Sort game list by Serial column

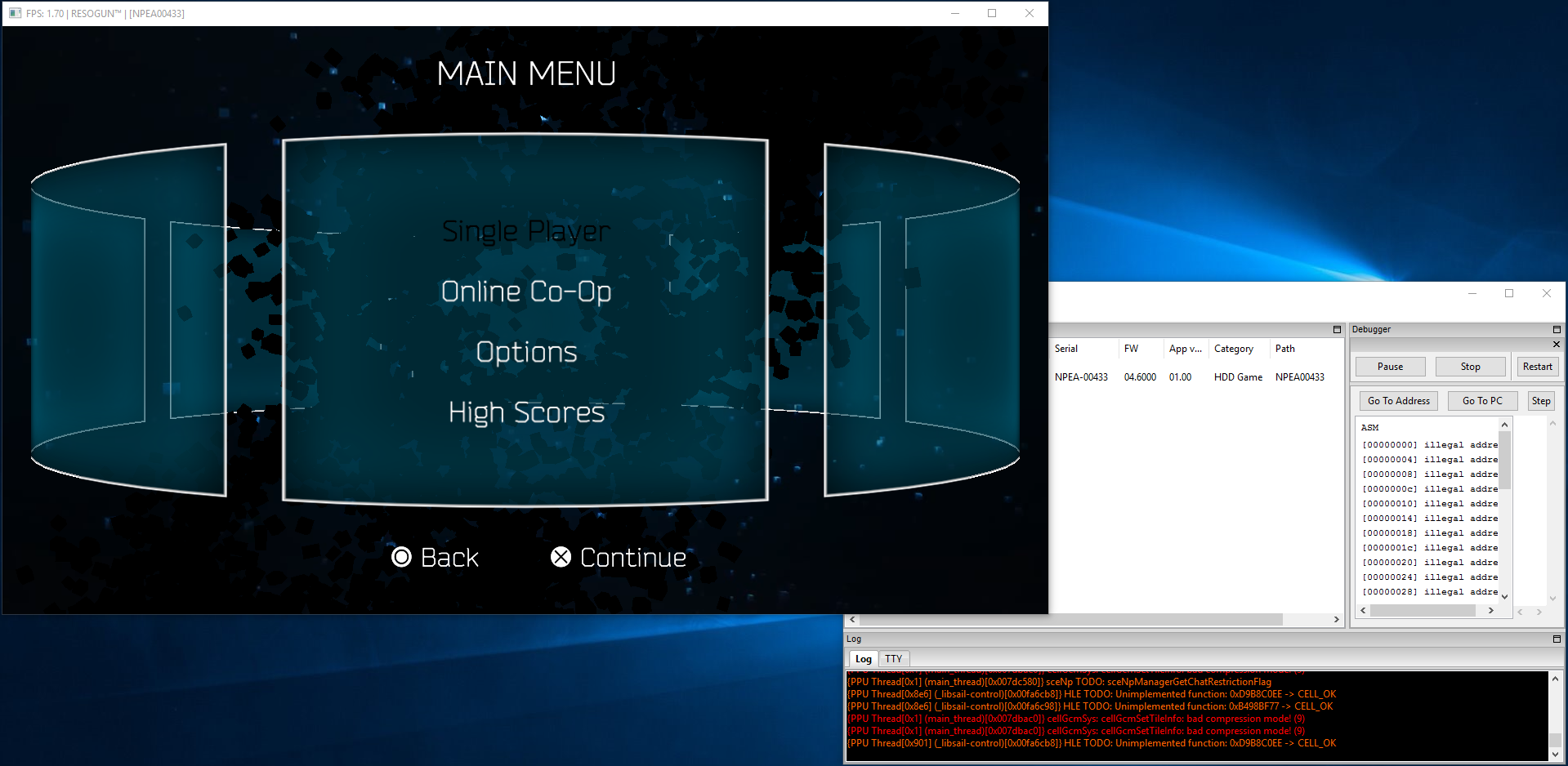pos(1083,349)
